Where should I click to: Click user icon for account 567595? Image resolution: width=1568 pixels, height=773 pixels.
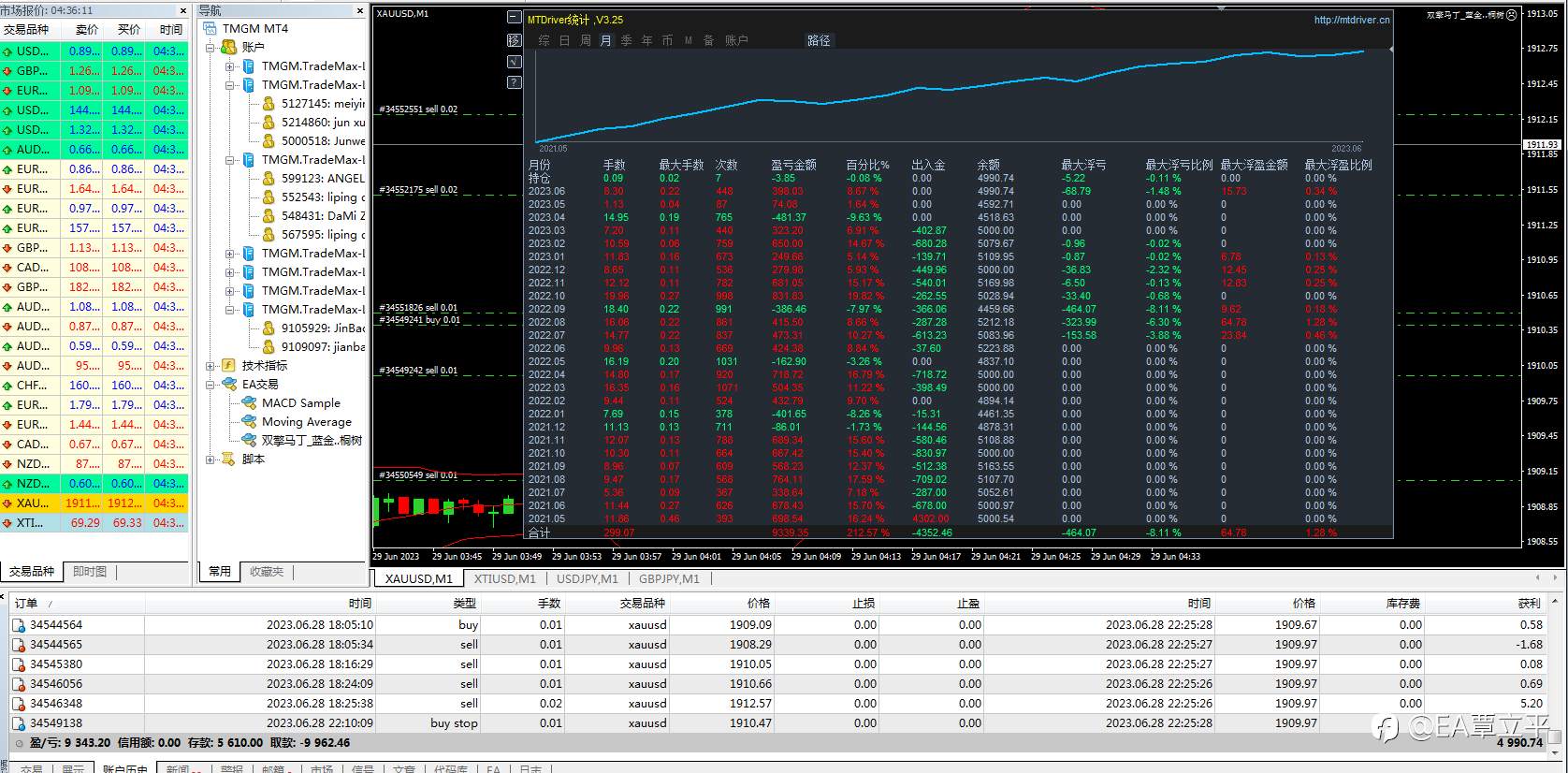269,234
